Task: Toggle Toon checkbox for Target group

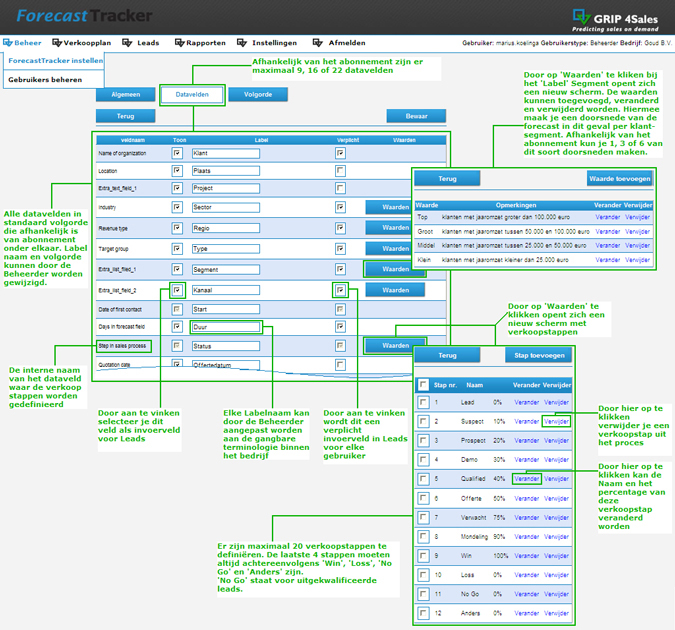Action: tap(177, 248)
